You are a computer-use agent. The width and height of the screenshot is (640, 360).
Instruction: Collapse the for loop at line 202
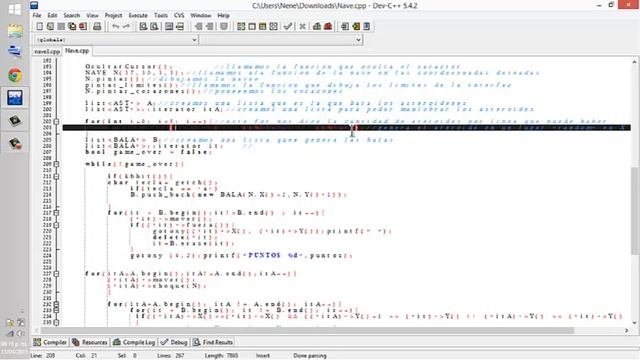pos(56,122)
